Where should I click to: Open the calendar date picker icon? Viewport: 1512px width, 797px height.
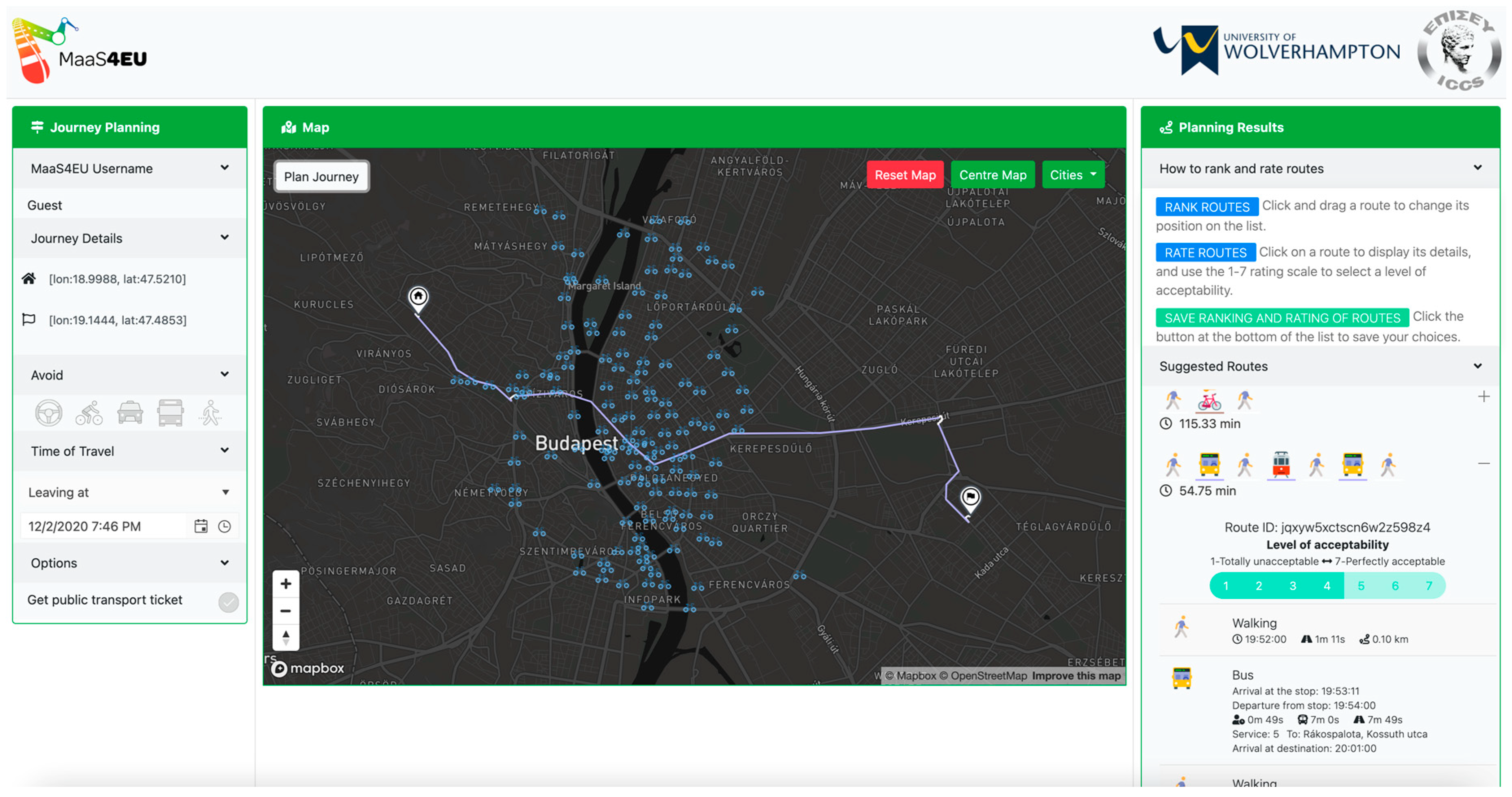(201, 526)
